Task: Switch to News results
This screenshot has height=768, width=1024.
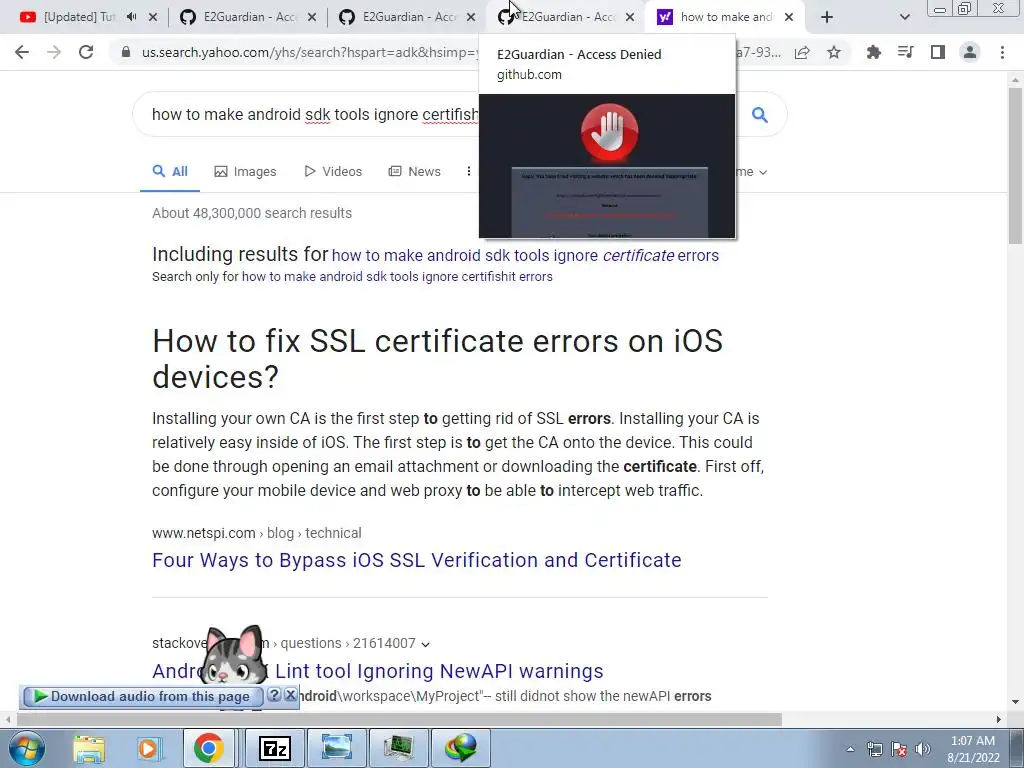Action: coord(415,172)
